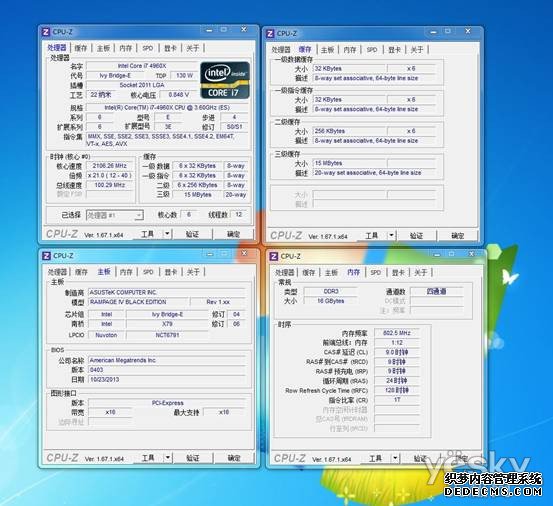Click the 验证 button in the 处理器 window

(x=192, y=234)
